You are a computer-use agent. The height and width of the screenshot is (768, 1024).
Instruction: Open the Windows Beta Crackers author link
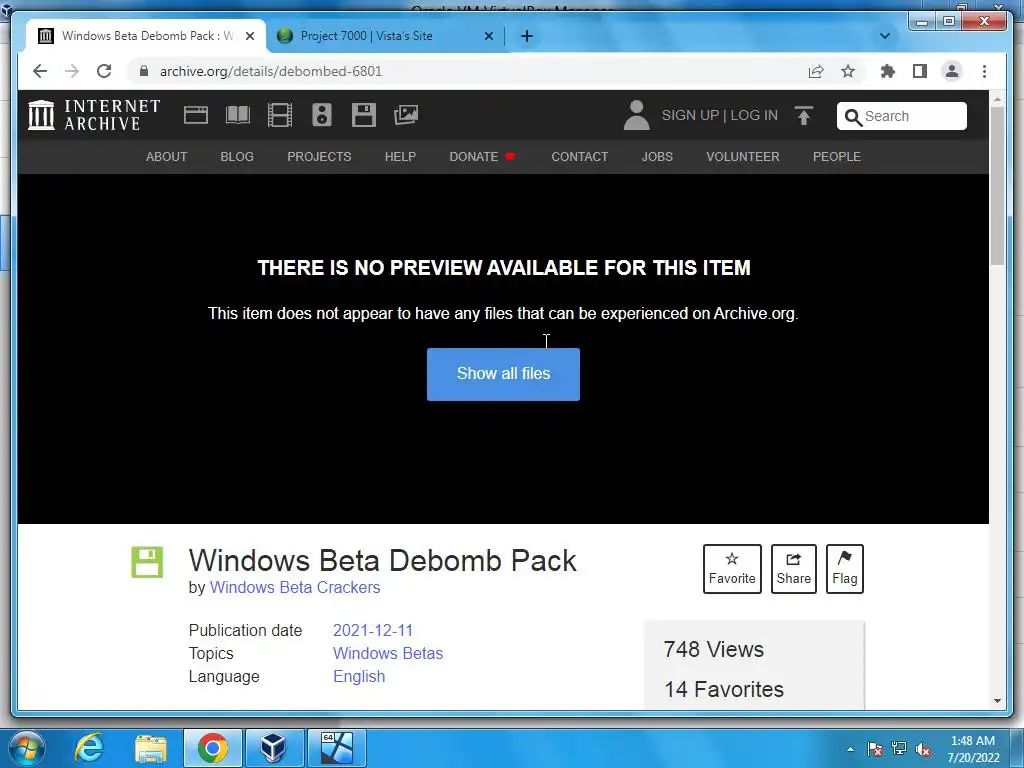295,587
